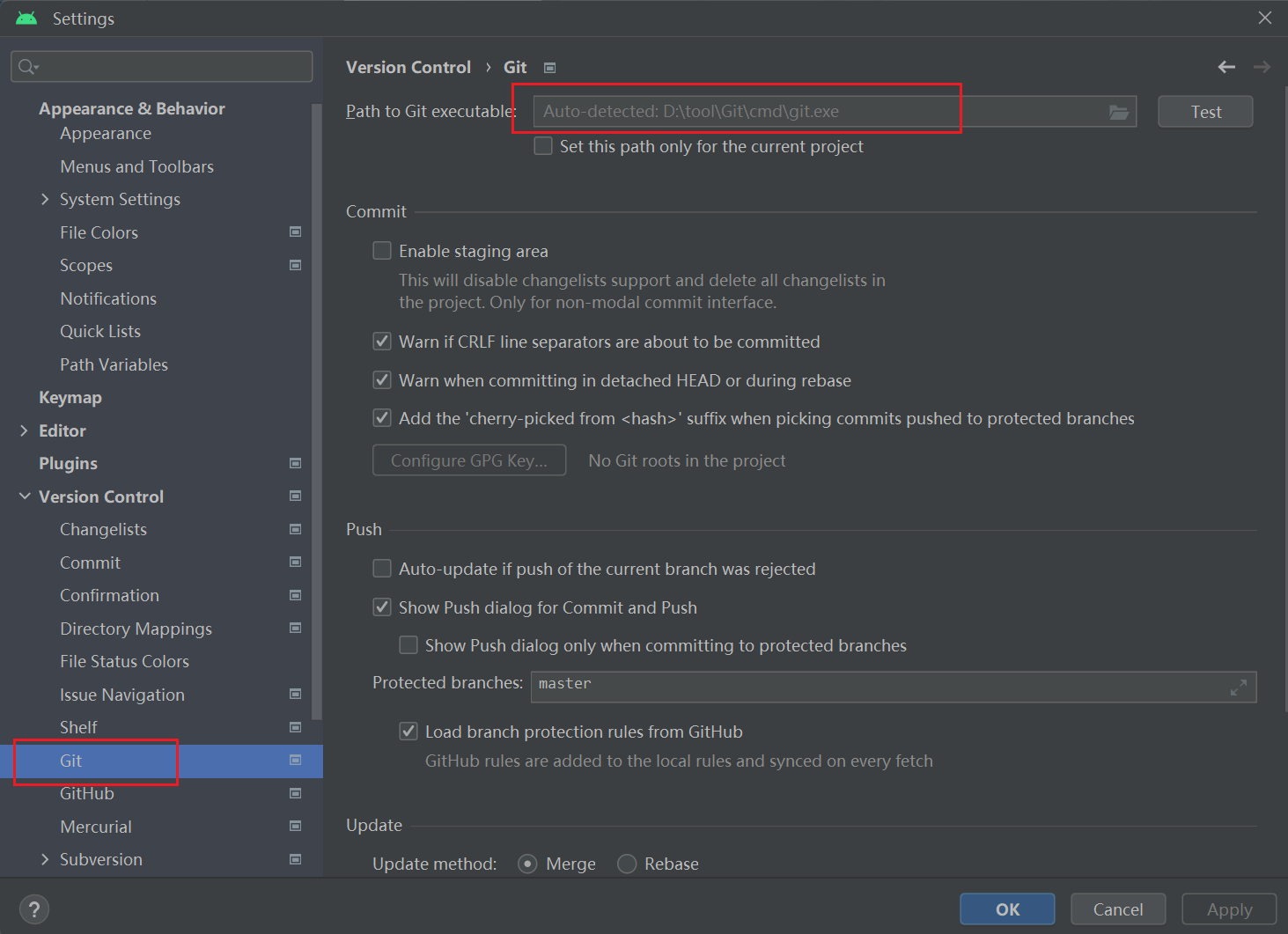This screenshot has height=934, width=1288.
Task: Click the settings tree vertical scrollbar
Action: (317, 411)
